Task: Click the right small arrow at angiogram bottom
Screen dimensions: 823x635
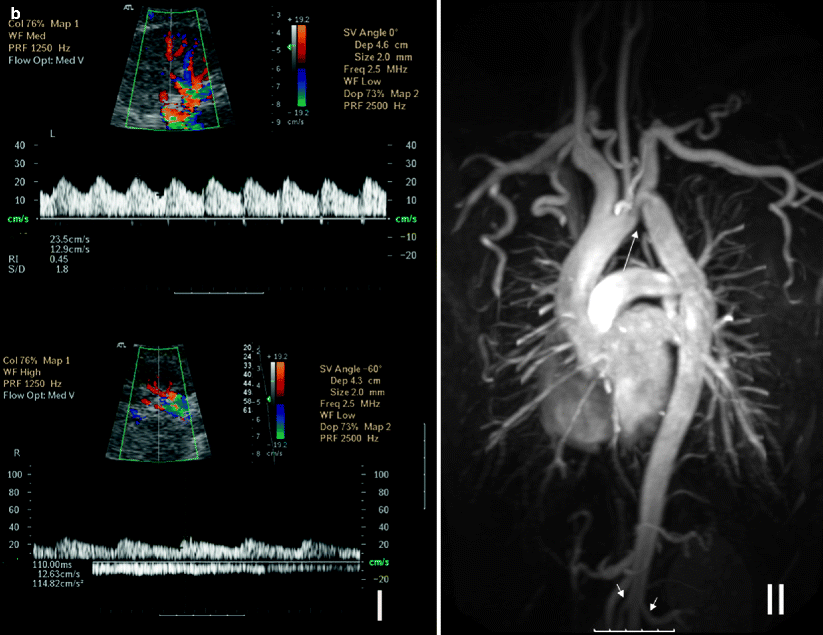Action: pos(654,603)
